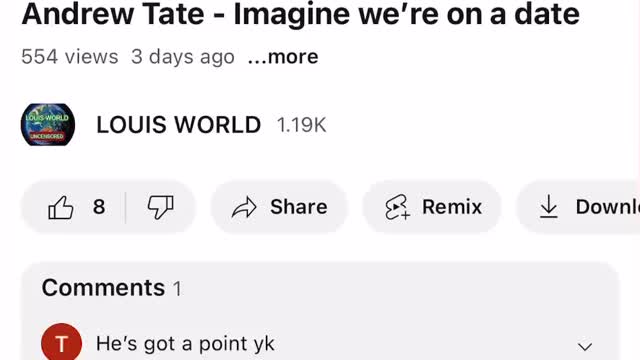The width and height of the screenshot is (640, 360).
Task: Tap the 554 views text
Action: click(70, 56)
